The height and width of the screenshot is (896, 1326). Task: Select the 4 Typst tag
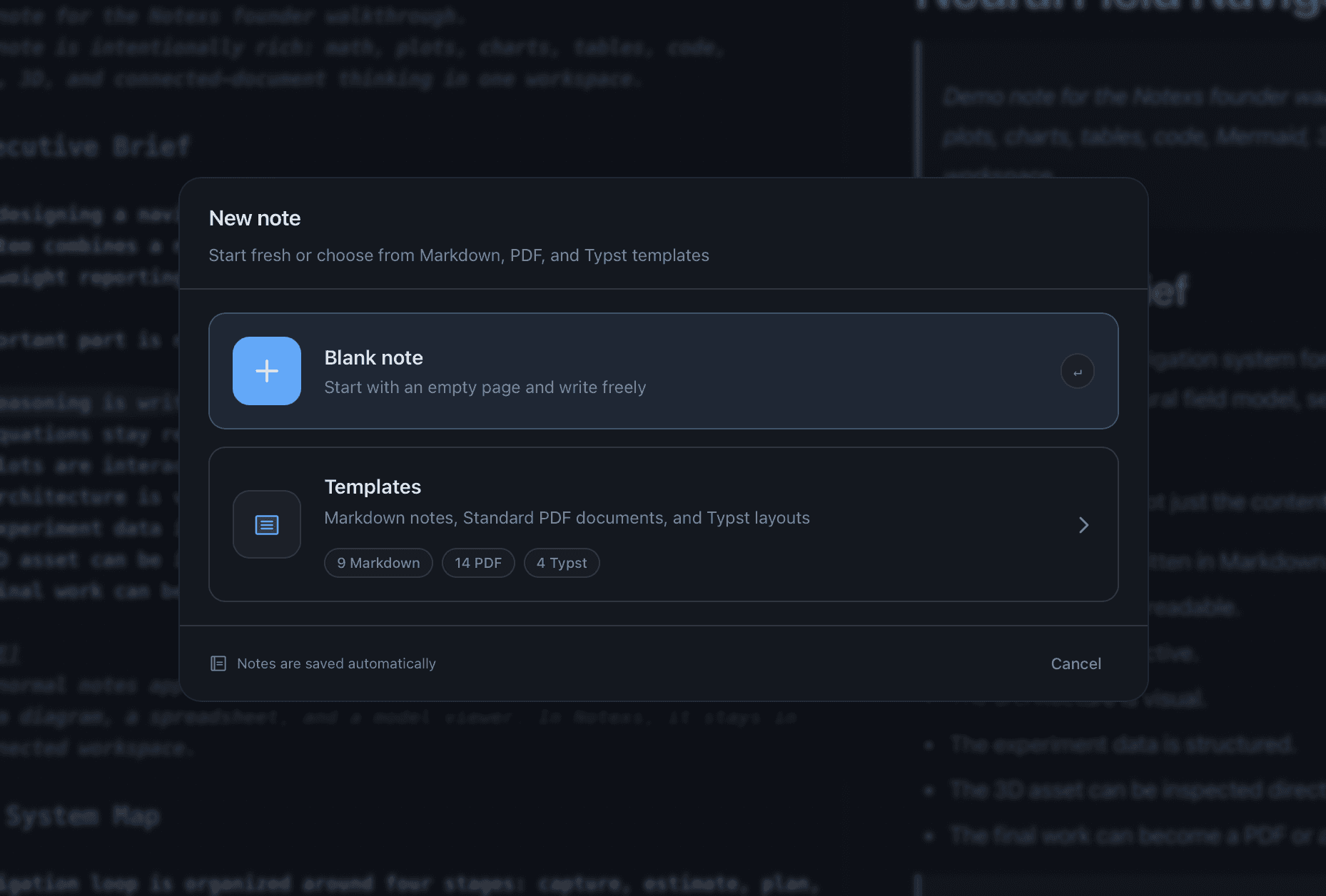pyautogui.click(x=562, y=563)
